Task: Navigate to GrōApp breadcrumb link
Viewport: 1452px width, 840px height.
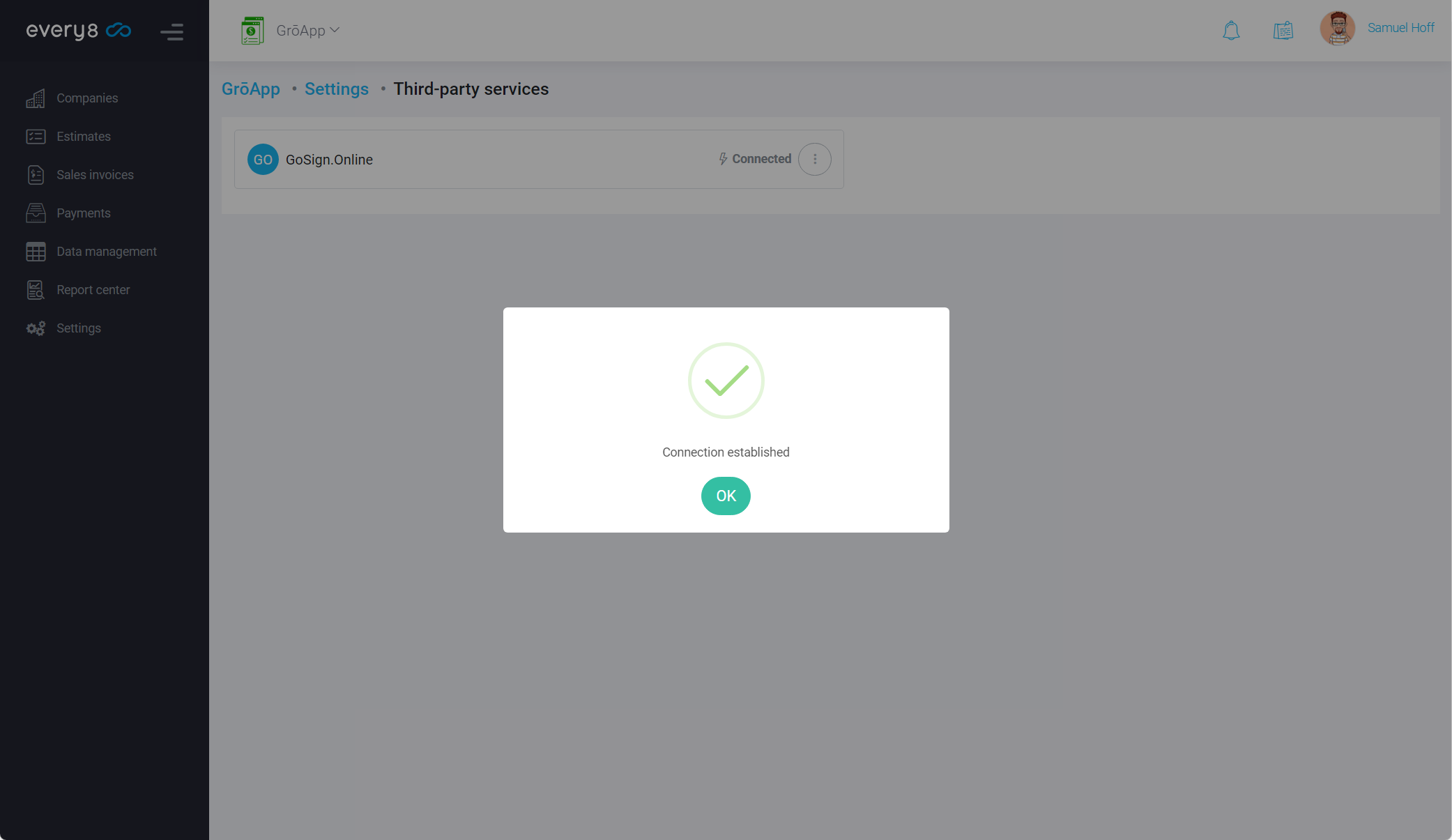Action: point(251,89)
